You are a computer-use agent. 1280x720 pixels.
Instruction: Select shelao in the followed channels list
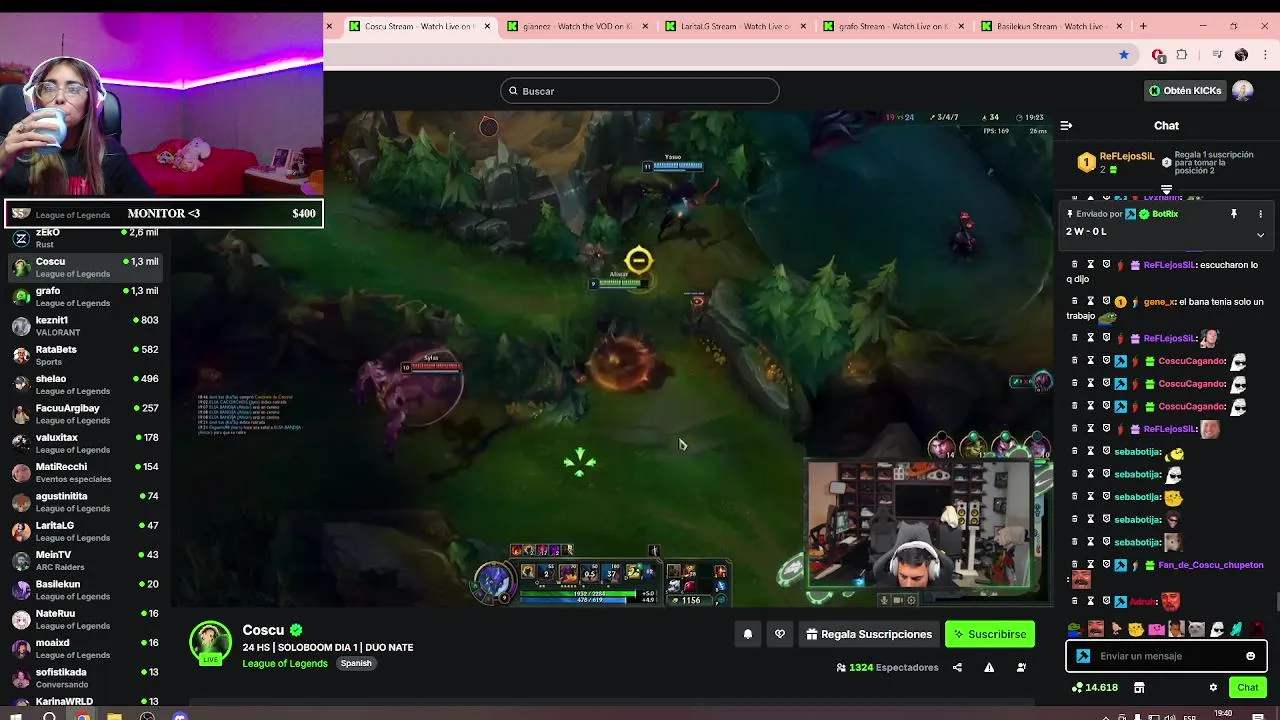click(85, 384)
